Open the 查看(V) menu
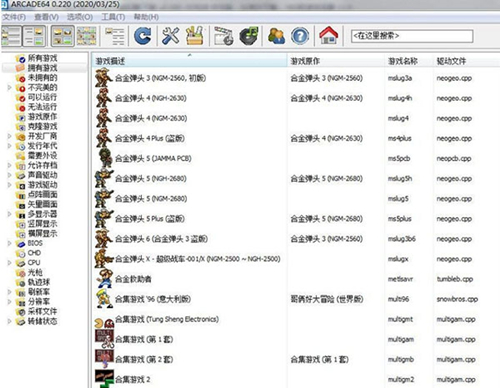500x388 pixels. (x=46, y=17)
